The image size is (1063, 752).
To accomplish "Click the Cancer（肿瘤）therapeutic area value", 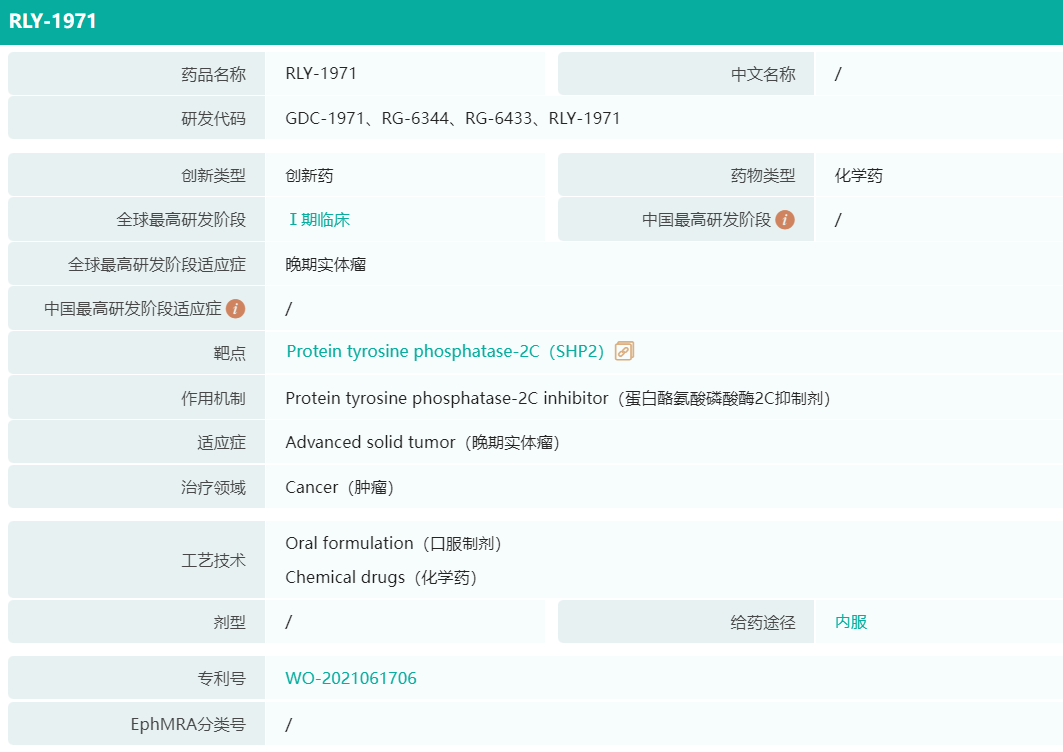I will click(339, 488).
